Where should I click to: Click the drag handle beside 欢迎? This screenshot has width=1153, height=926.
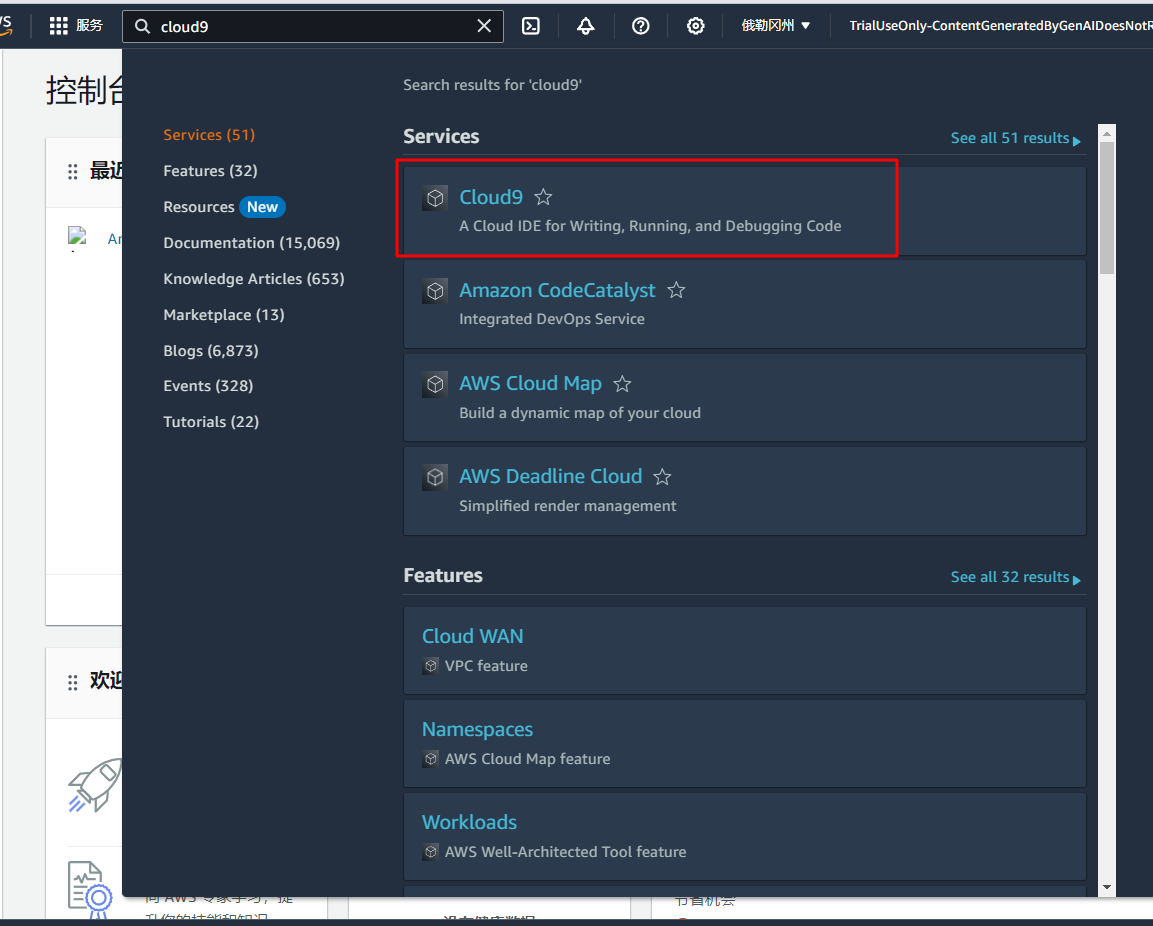[73, 683]
